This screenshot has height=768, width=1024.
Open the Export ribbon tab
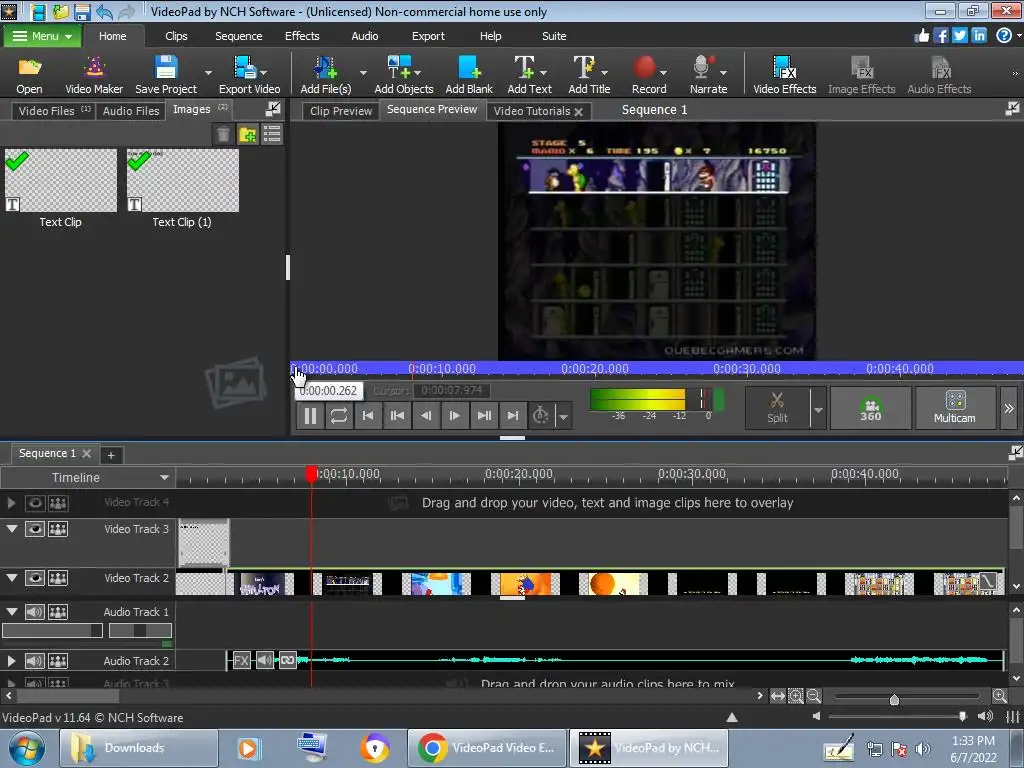point(428,36)
